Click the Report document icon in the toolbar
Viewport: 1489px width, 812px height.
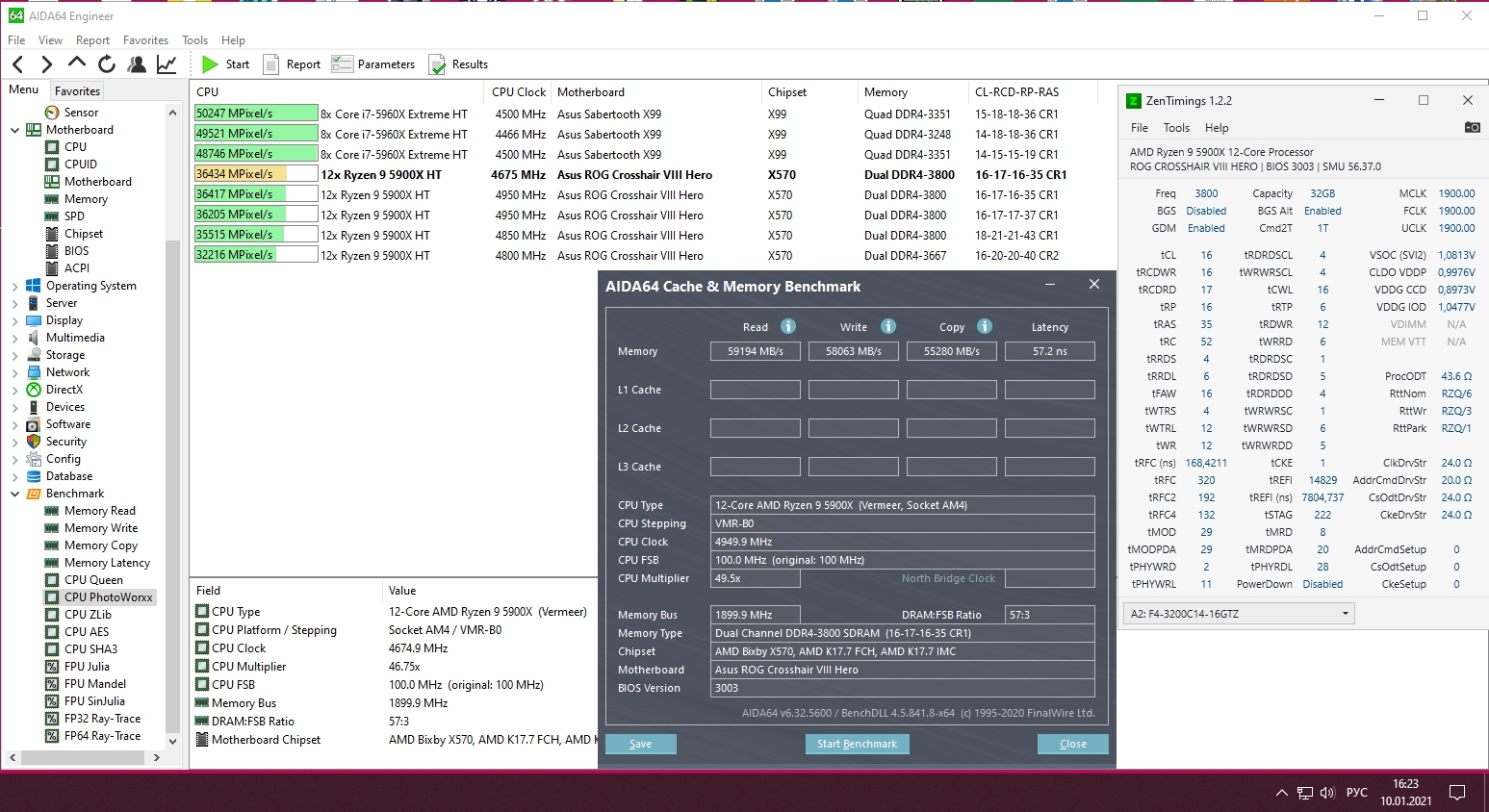[x=271, y=64]
